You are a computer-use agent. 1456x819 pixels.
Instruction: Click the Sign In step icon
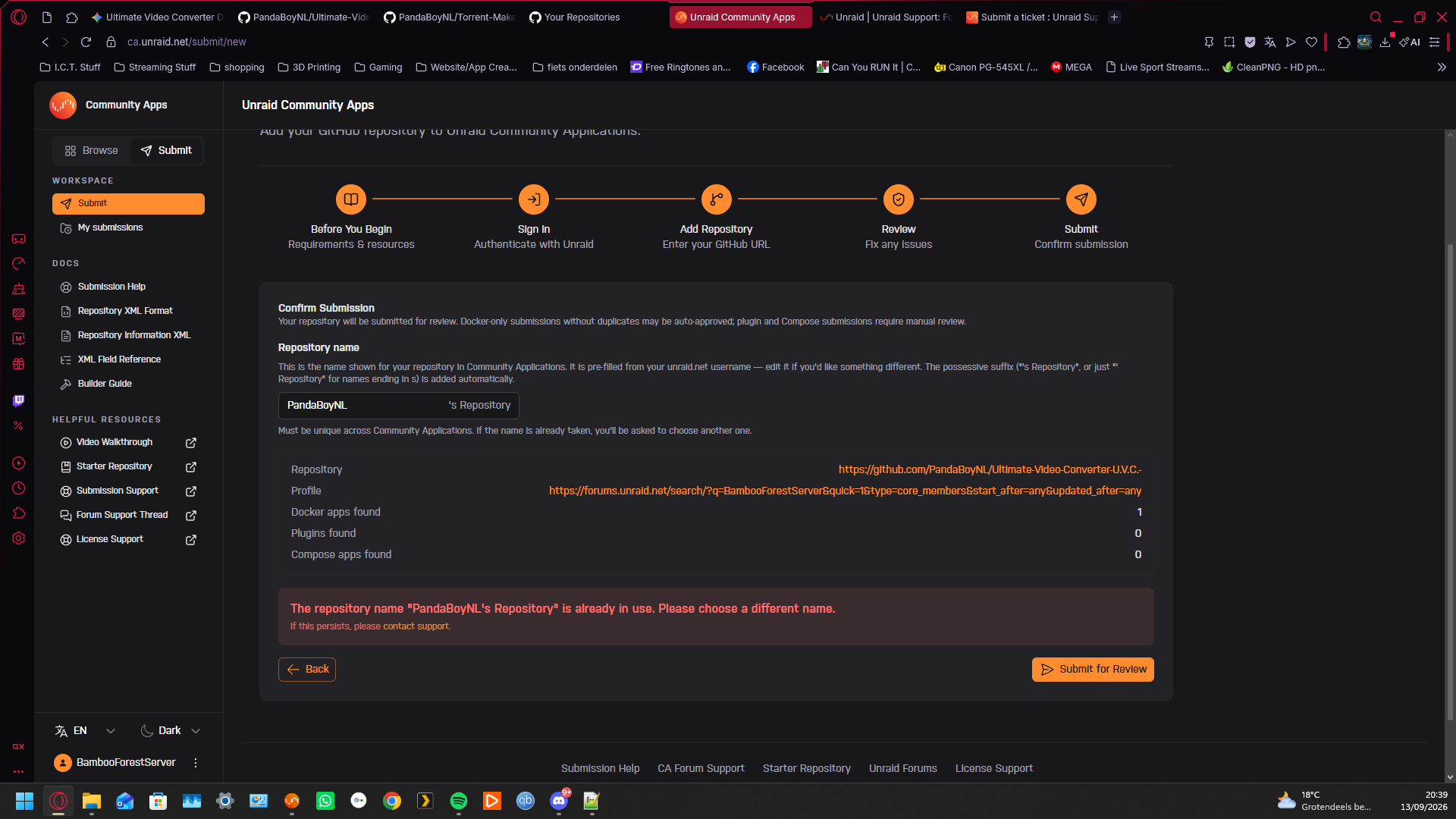click(534, 199)
